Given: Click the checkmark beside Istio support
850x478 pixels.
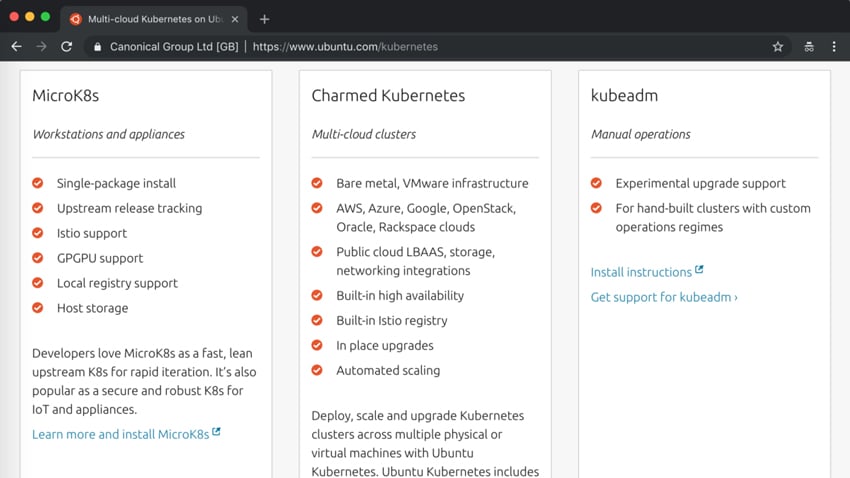Looking at the screenshot, I should click(37, 233).
